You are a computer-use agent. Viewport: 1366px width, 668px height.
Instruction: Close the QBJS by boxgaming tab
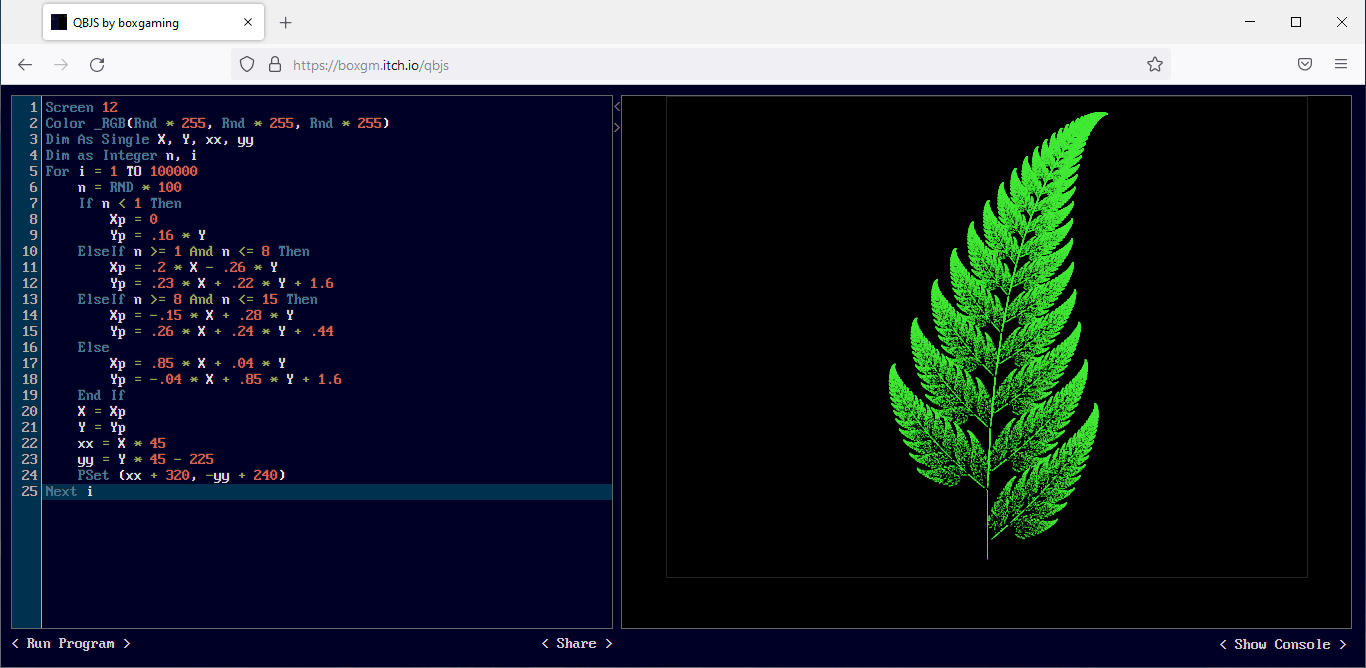[249, 22]
